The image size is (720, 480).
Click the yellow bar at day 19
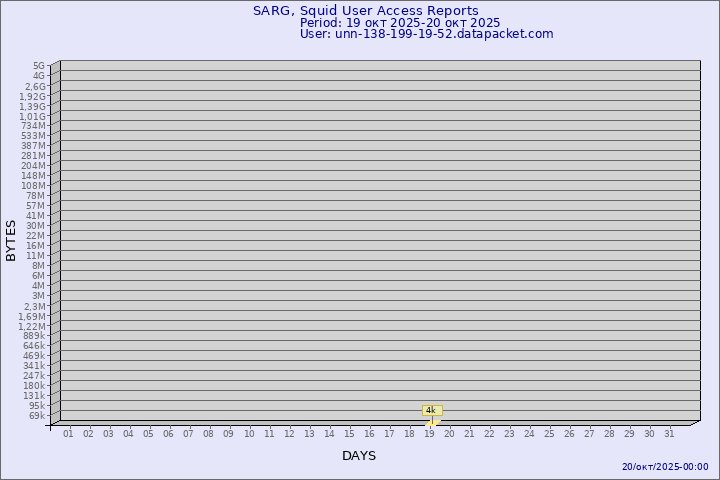click(432, 422)
